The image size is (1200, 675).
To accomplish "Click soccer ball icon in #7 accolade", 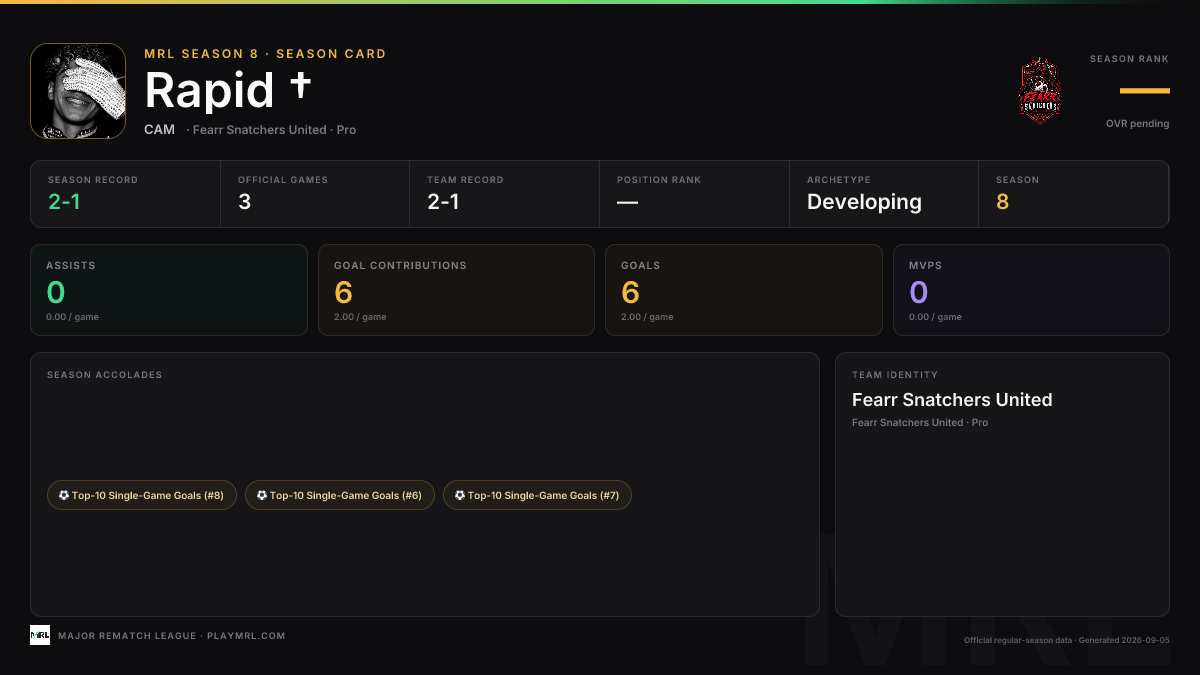I will 460,495.
